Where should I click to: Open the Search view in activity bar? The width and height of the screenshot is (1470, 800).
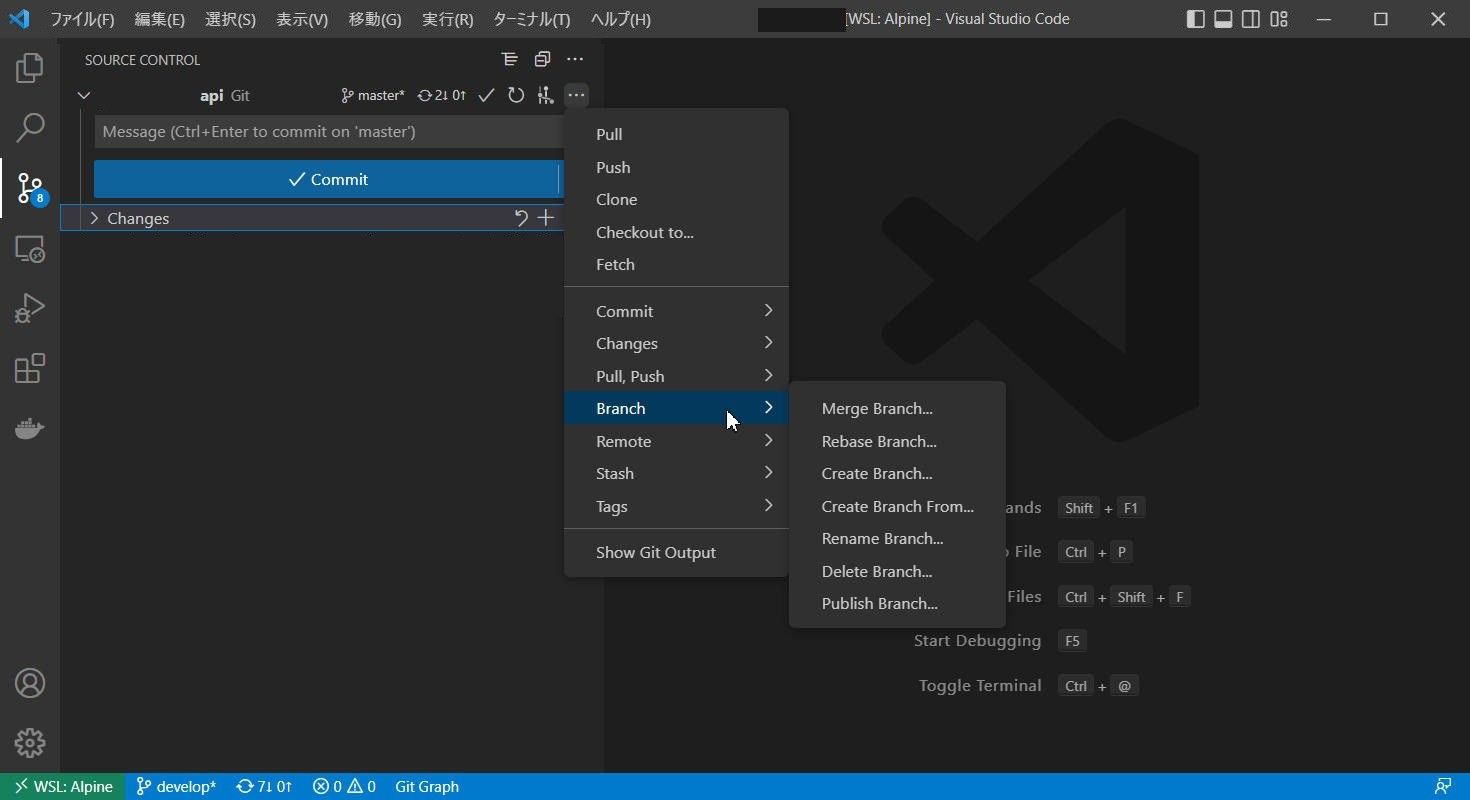(30, 128)
